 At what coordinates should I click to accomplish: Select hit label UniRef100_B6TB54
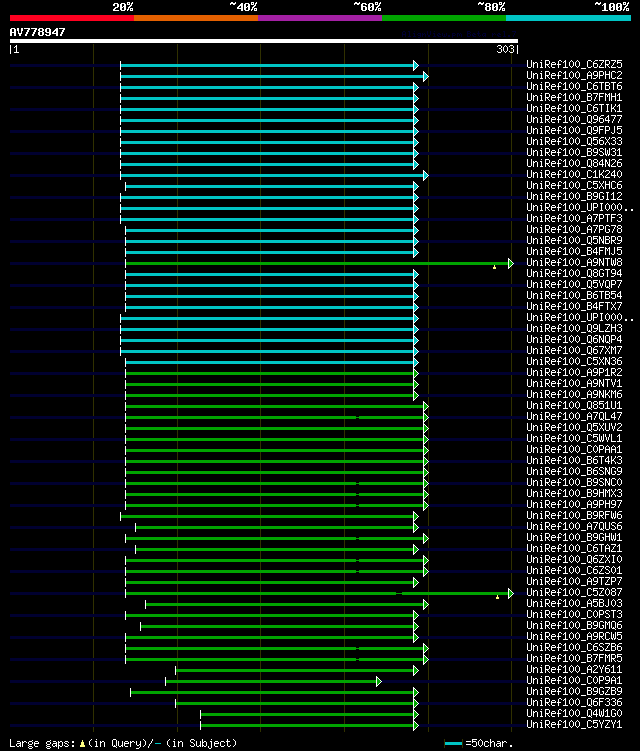(574, 296)
